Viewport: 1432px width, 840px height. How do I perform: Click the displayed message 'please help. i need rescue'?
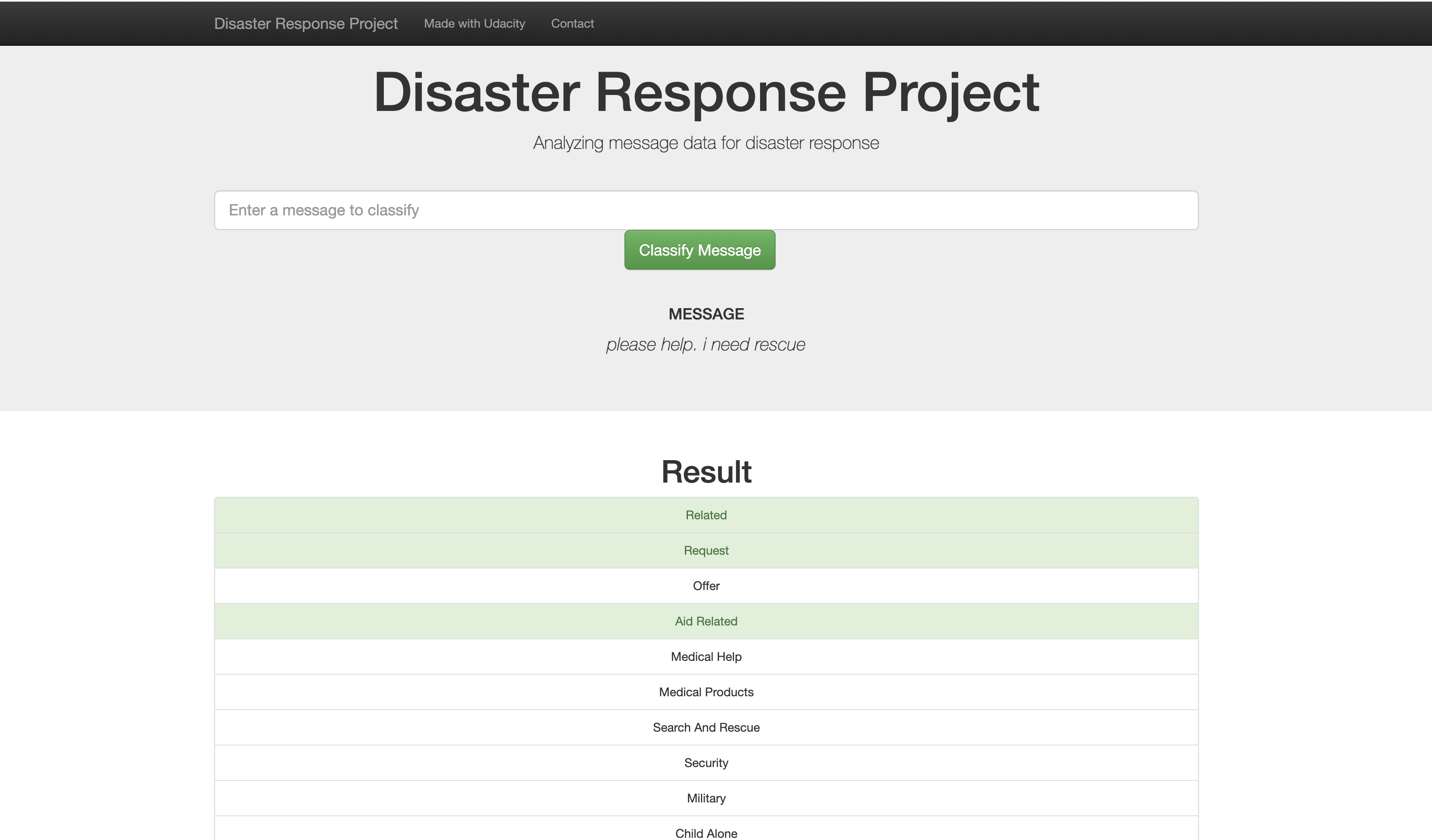pos(706,344)
